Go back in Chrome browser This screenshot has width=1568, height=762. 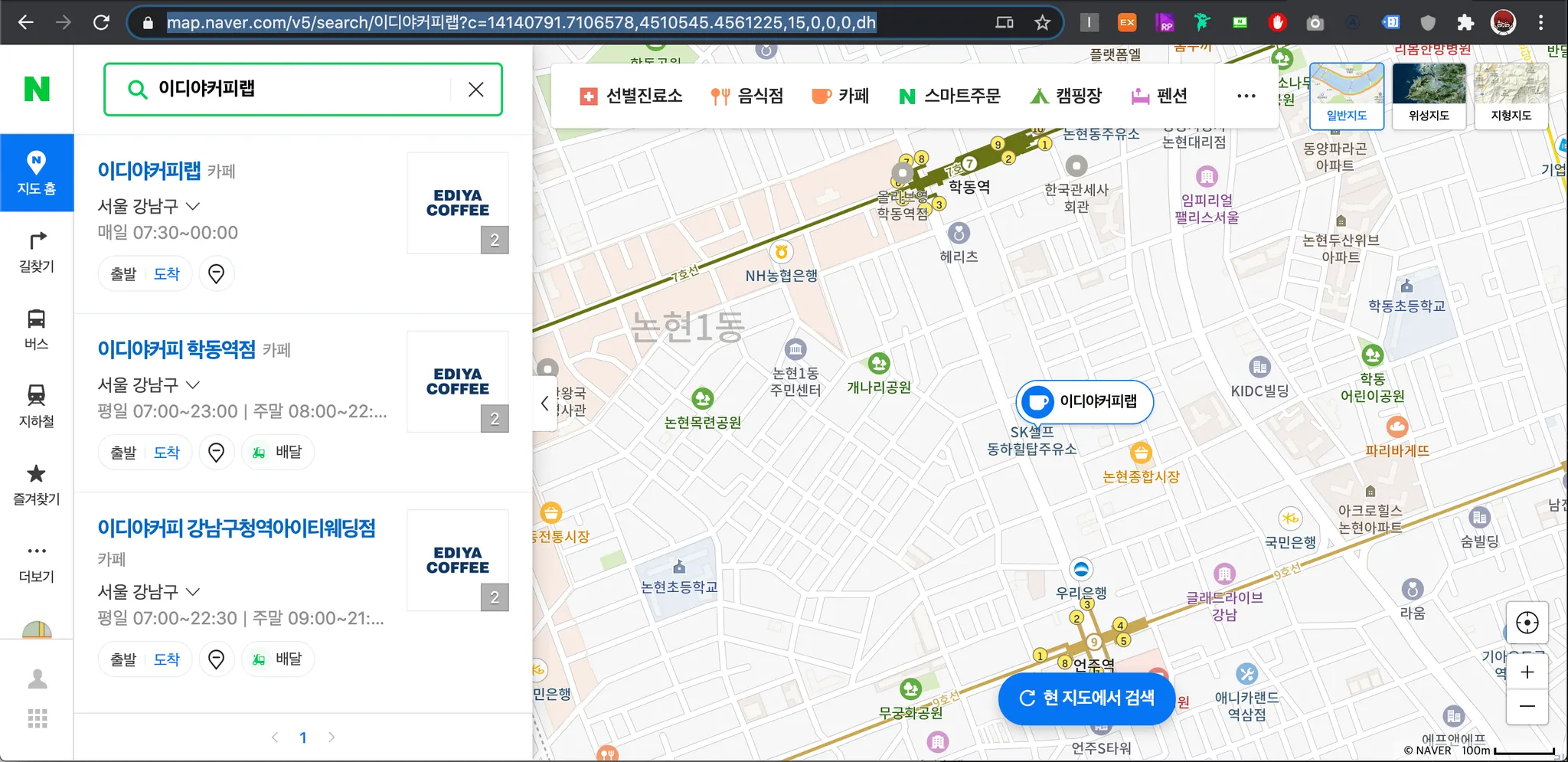point(25,22)
